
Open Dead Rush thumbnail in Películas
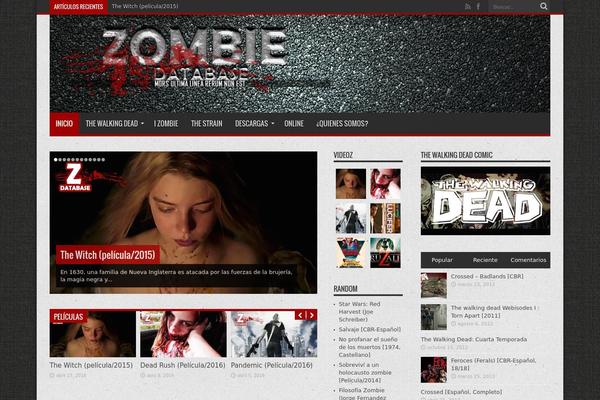(183, 334)
